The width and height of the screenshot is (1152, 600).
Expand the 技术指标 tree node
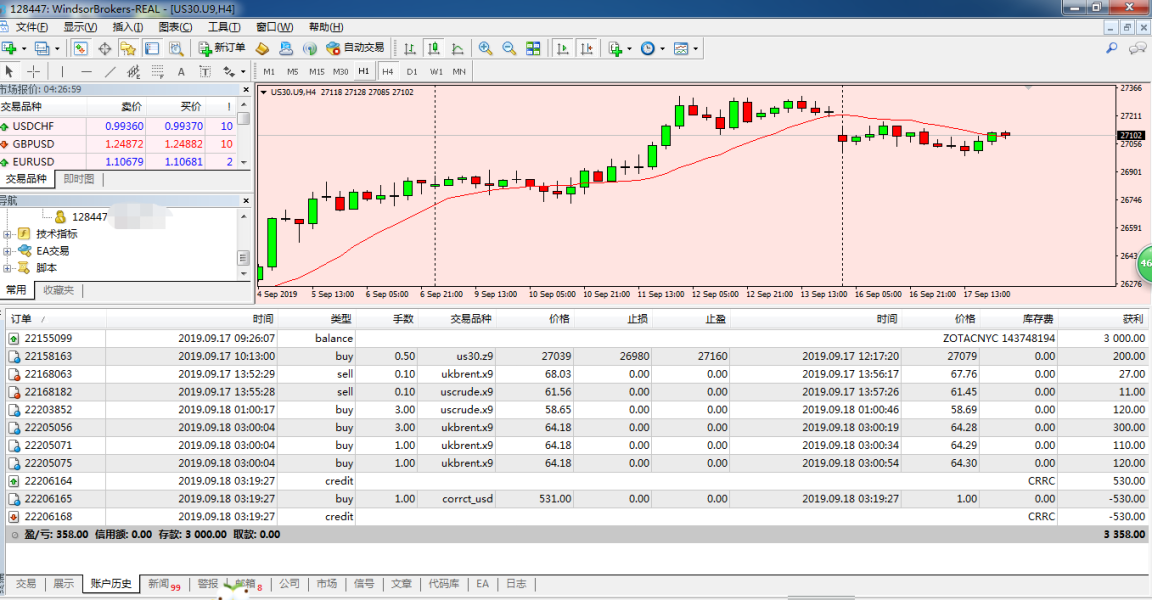click(8, 234)
